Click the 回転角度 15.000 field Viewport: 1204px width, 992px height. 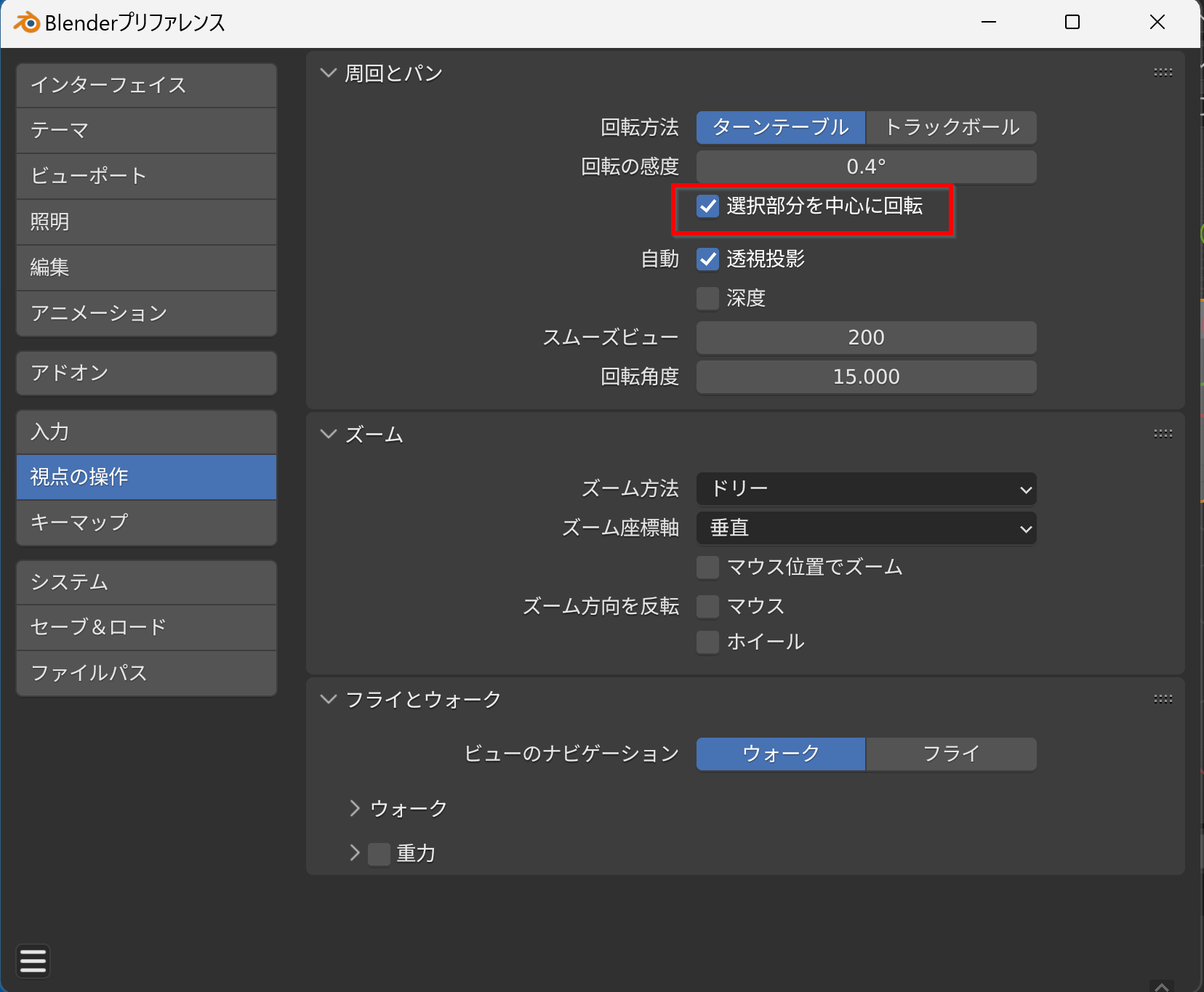(x=867, y=377)
